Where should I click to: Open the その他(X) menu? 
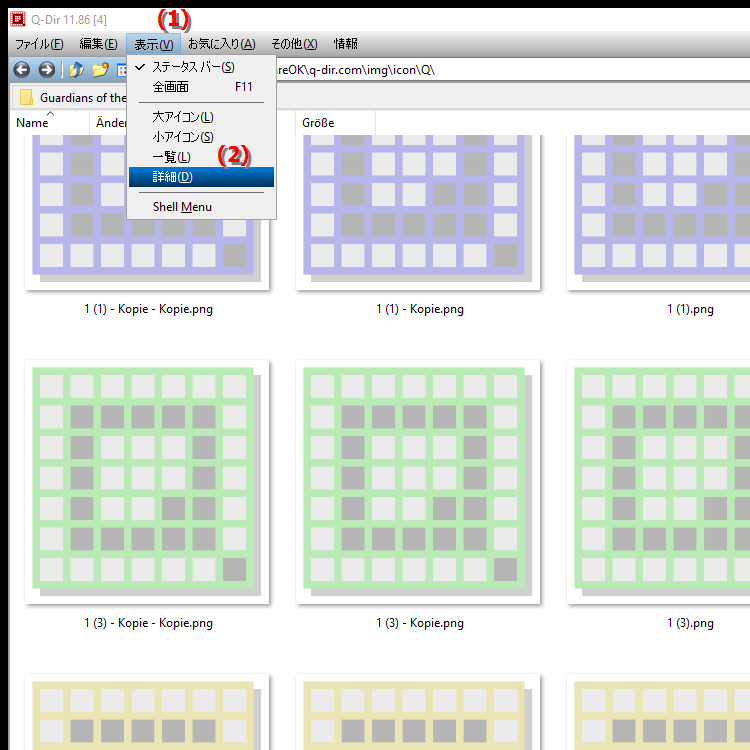click(x=294, y=44)
